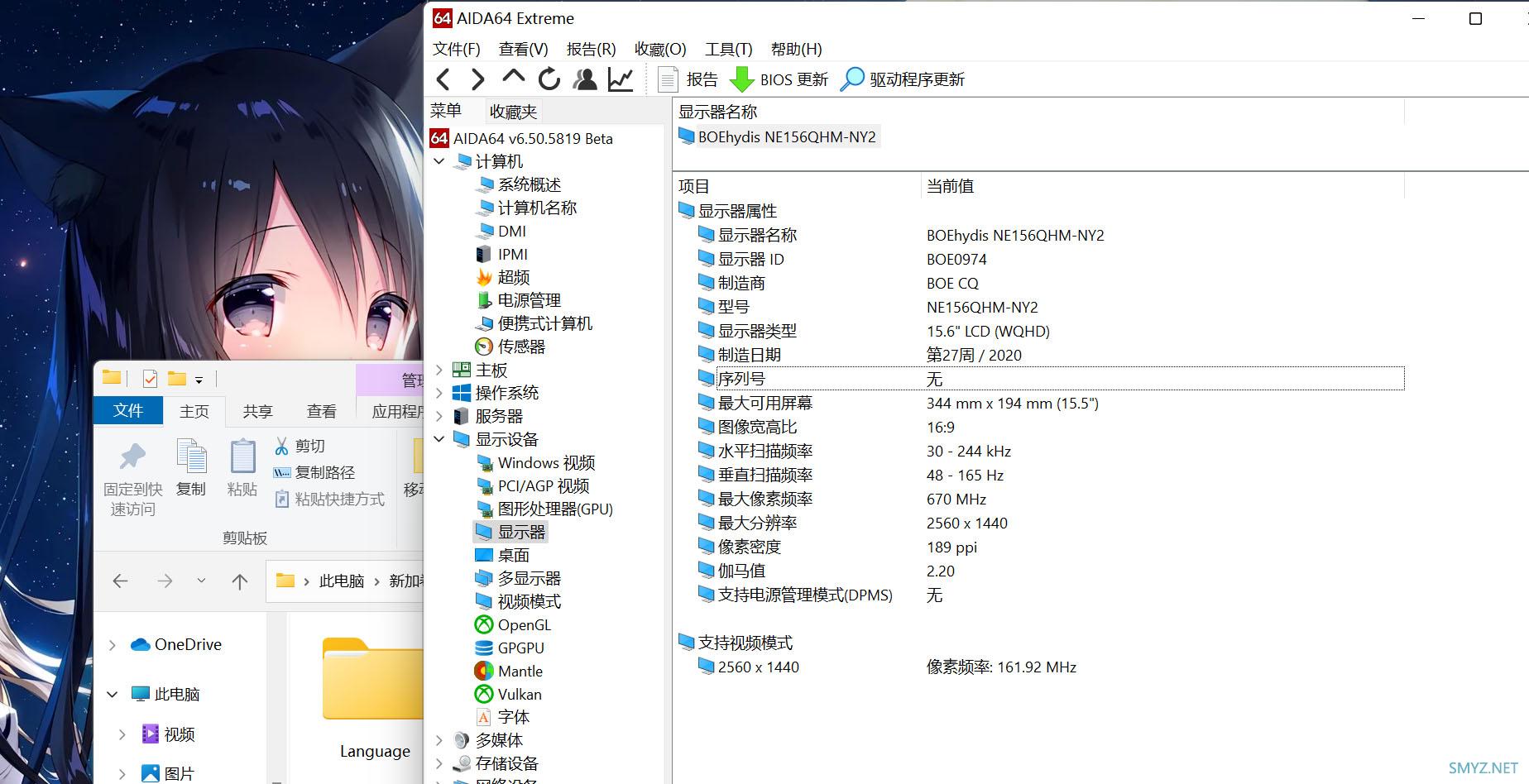Go back with the AIDA64 back arrow
This screenshot has height=784, width=1529.
[443, 79]
